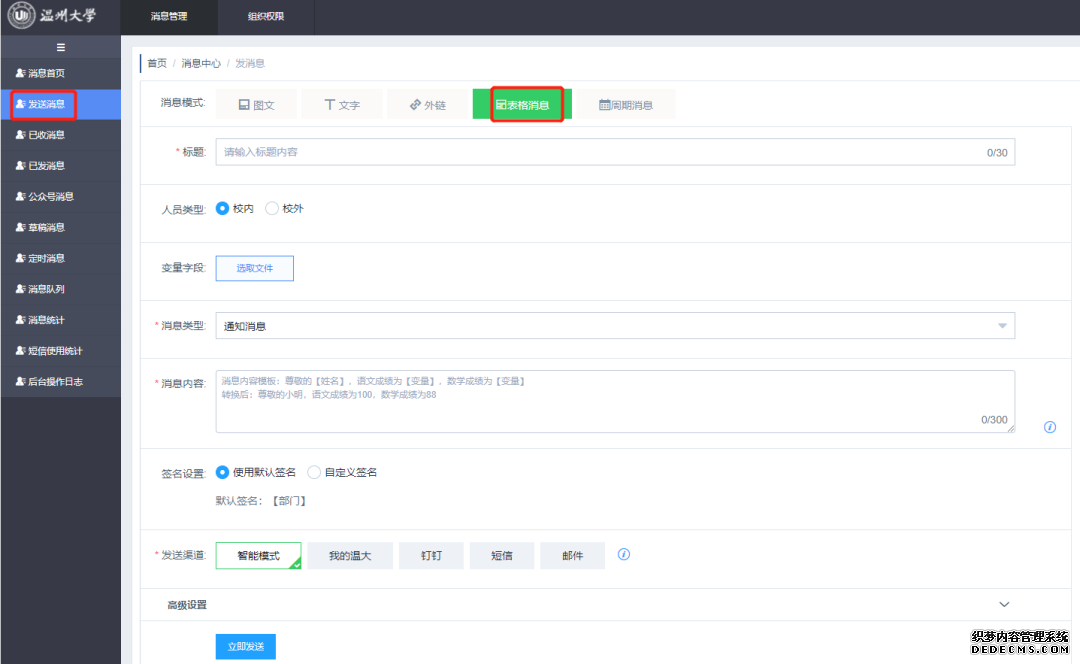Choose 自定义签名 custom signature option
This screenshot has width=1080, height=664.
pyautogui.click(x=314, y=472)
